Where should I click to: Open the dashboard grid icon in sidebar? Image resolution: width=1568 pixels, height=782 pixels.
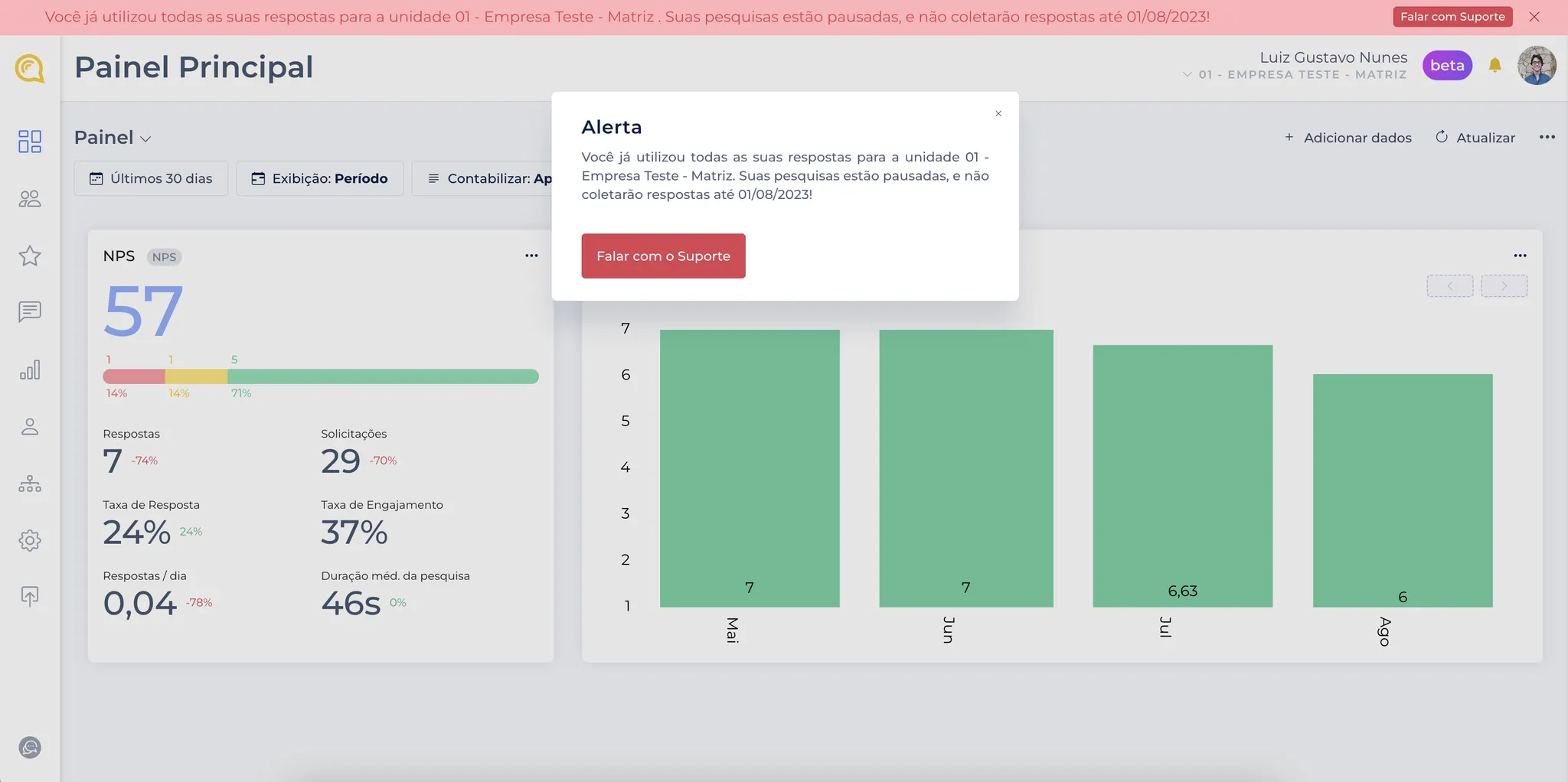click(30, 142)
